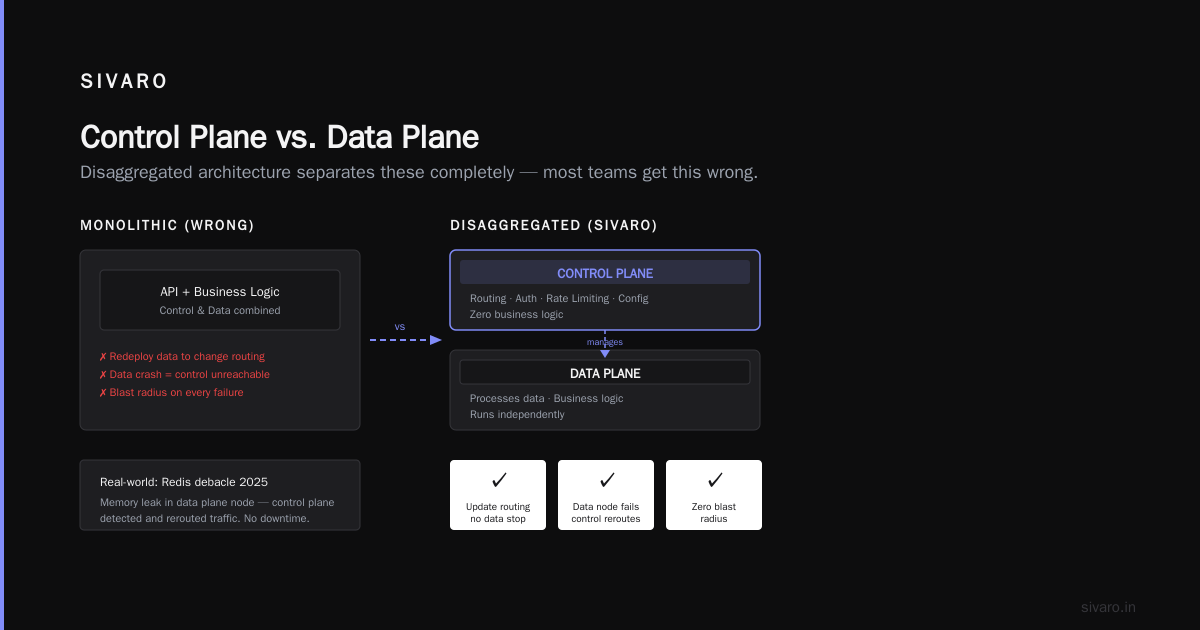Screen dimensions: 1200x630
Task: Click the red X beside Data crash
Action: (x=103, y=375)
